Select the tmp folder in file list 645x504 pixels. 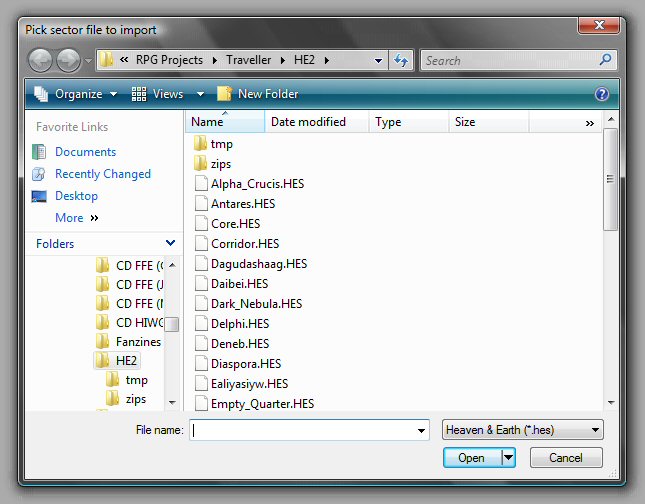(221, 144)
